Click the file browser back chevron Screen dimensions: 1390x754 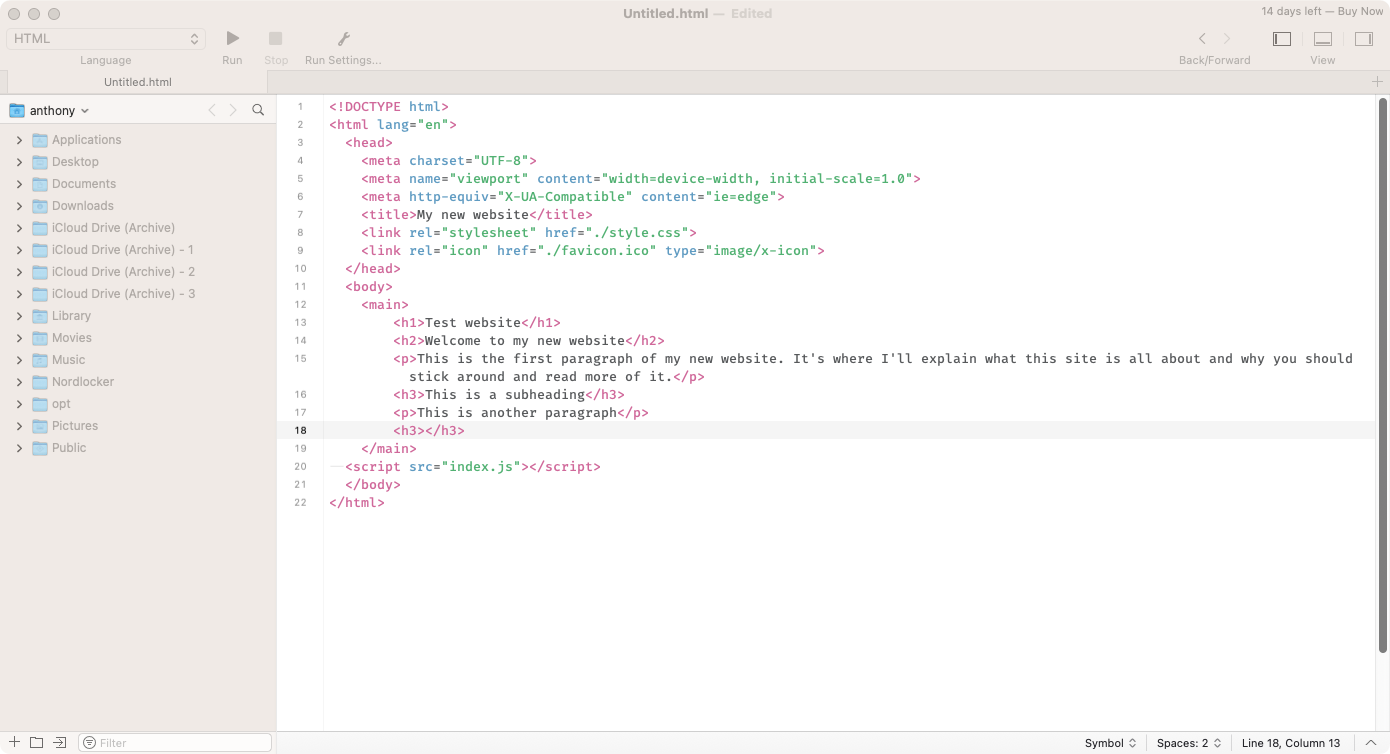(212, 110)
